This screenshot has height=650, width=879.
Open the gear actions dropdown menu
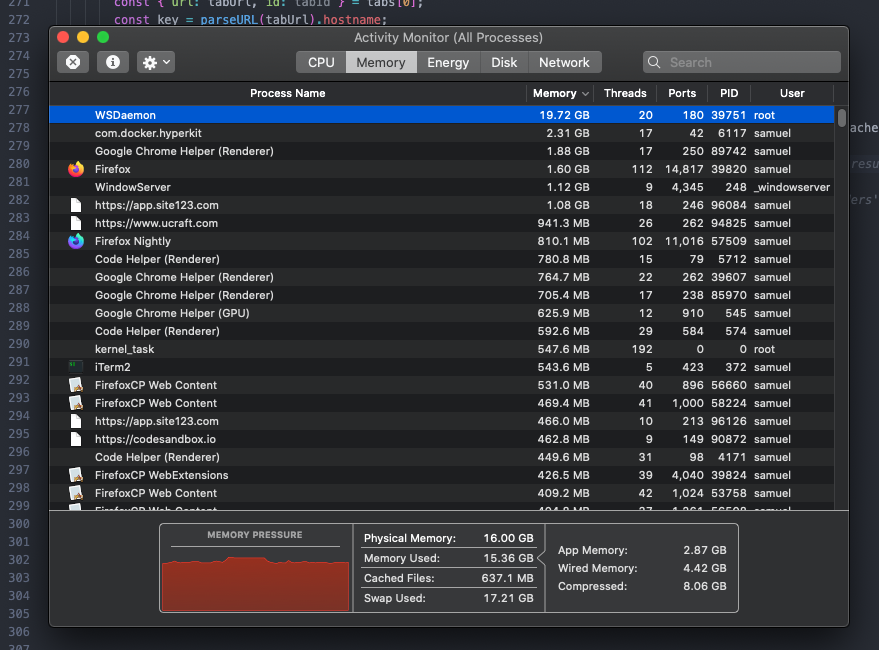(156, 62)
